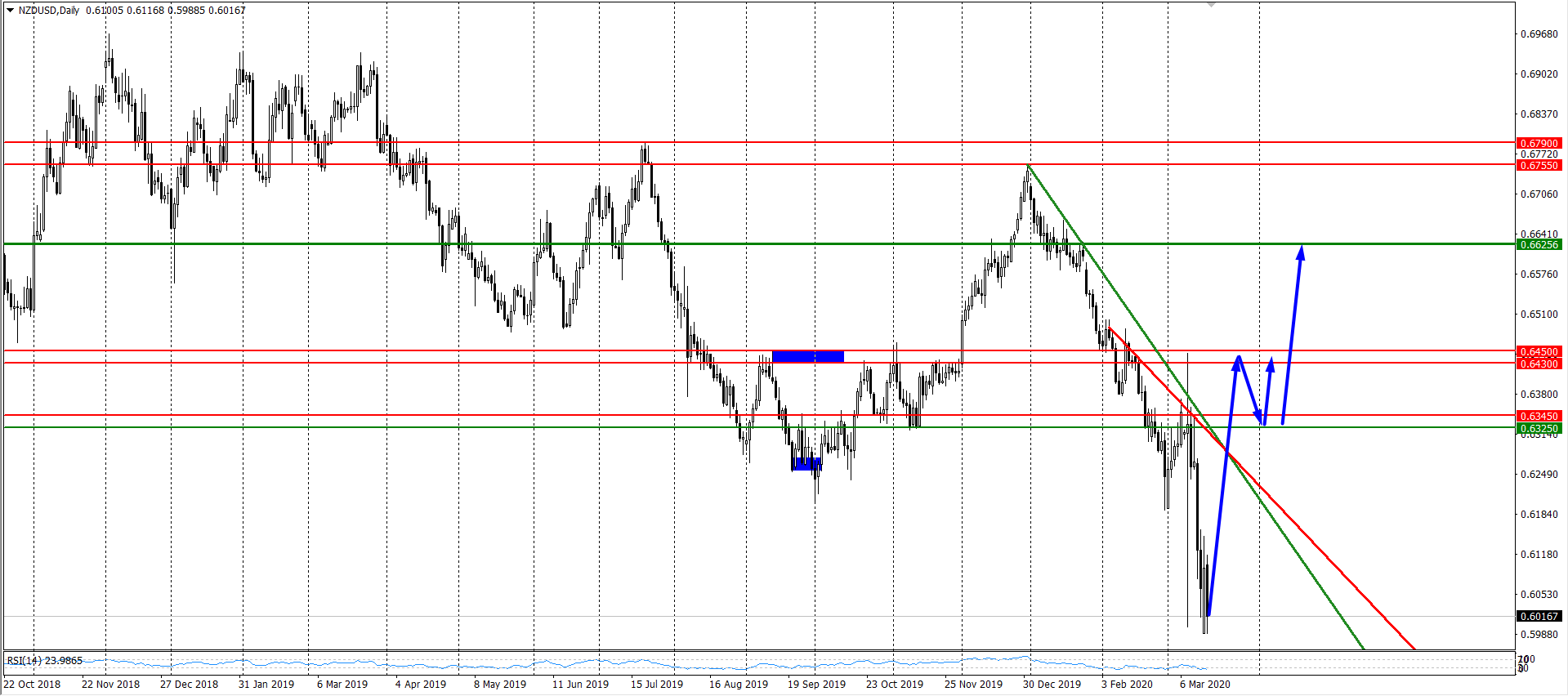Screen dimensions: 1568x696
Task: Select the 6 Mar 2020 date label
Action: coord(1204,684)
